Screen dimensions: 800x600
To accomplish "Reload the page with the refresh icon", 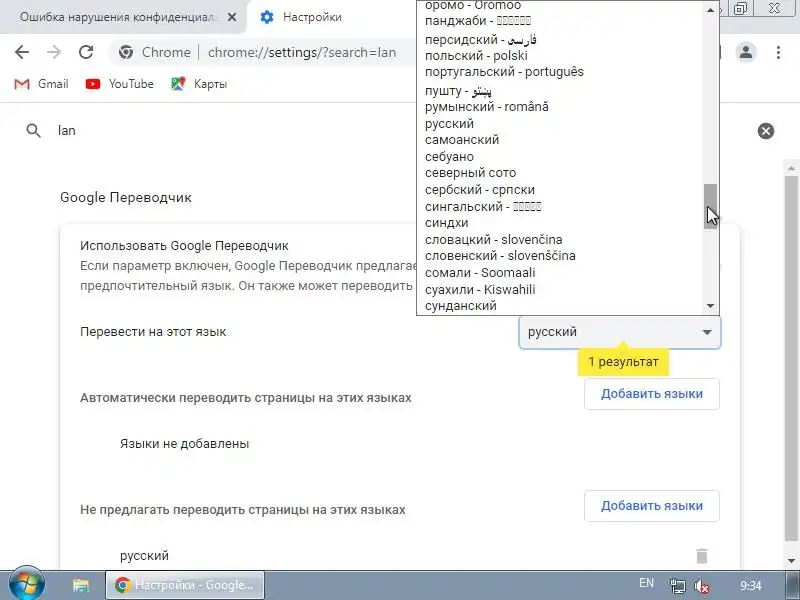I will click(x=86, y=52).
